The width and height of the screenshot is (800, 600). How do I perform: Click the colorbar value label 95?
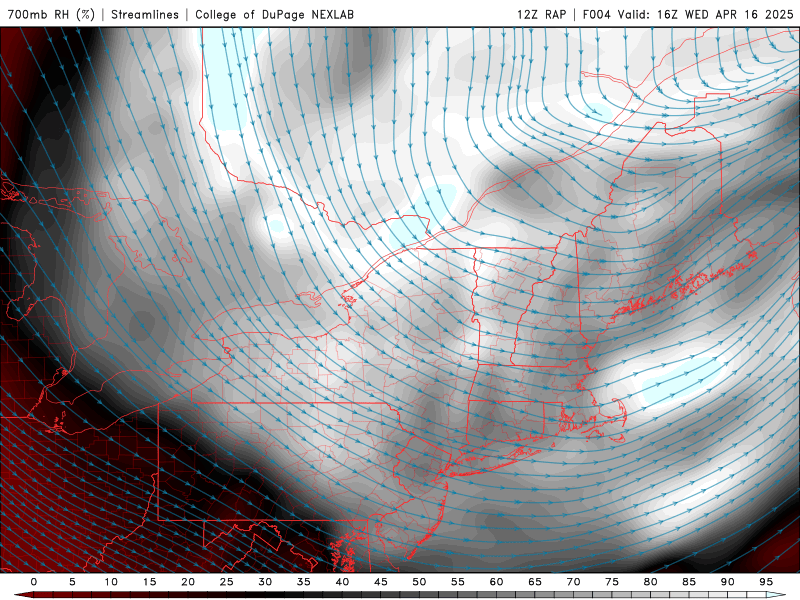[766, 582]
